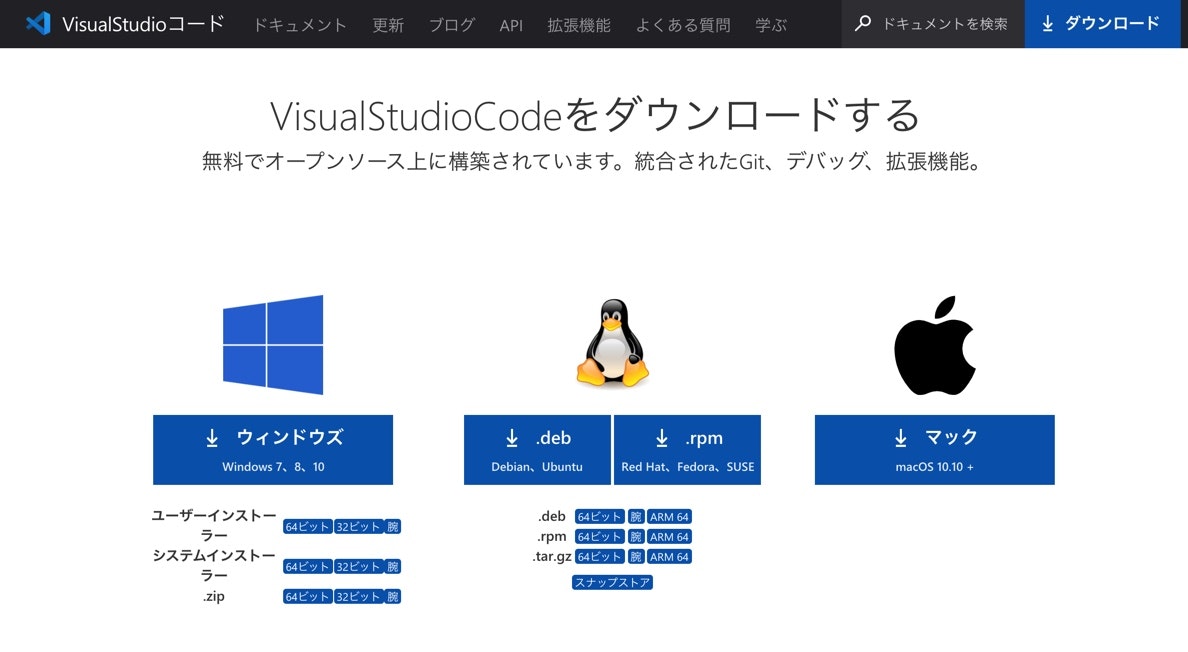Click the ユーザーインストーラー label
The height and width of the screenshot is (652, 1188).
coord(214,526)
